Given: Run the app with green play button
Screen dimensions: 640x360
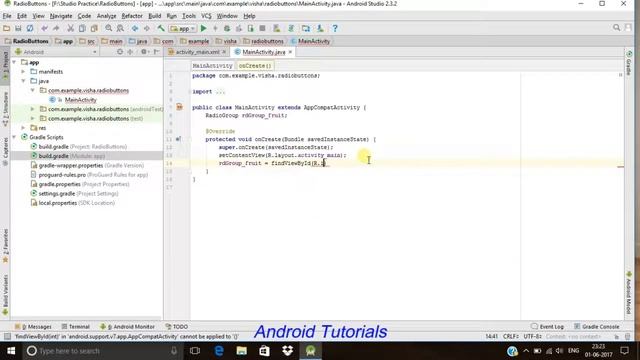Looking at the screenshot, I should click(x=204, y=28).
